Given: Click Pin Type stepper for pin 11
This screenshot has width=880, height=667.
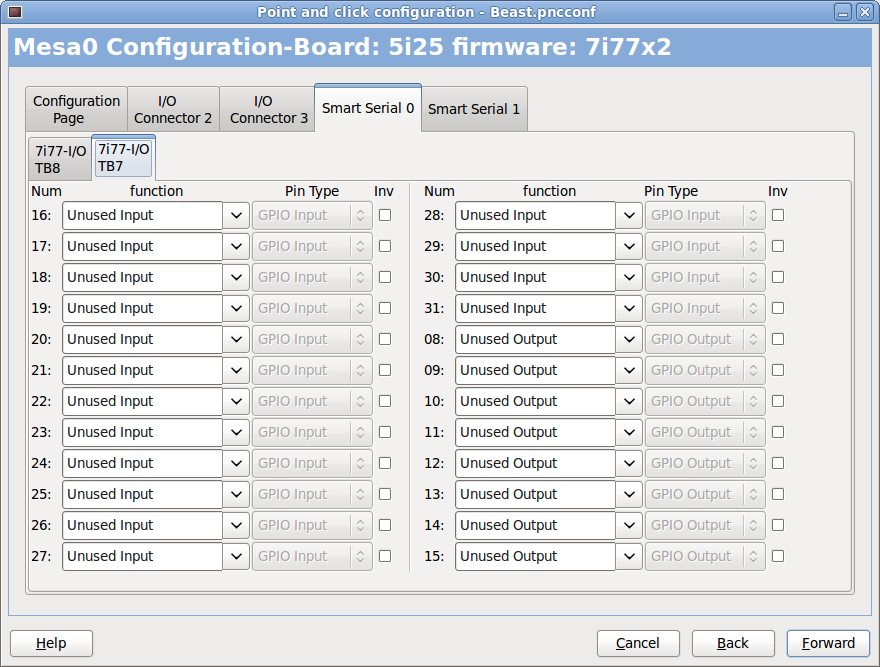Looking at the screenshot, I should (x=753, y=432).
